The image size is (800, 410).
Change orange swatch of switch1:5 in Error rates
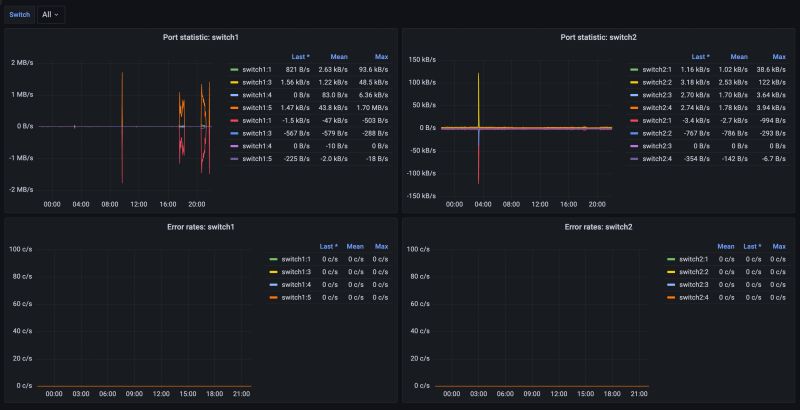tap(273, 298)
